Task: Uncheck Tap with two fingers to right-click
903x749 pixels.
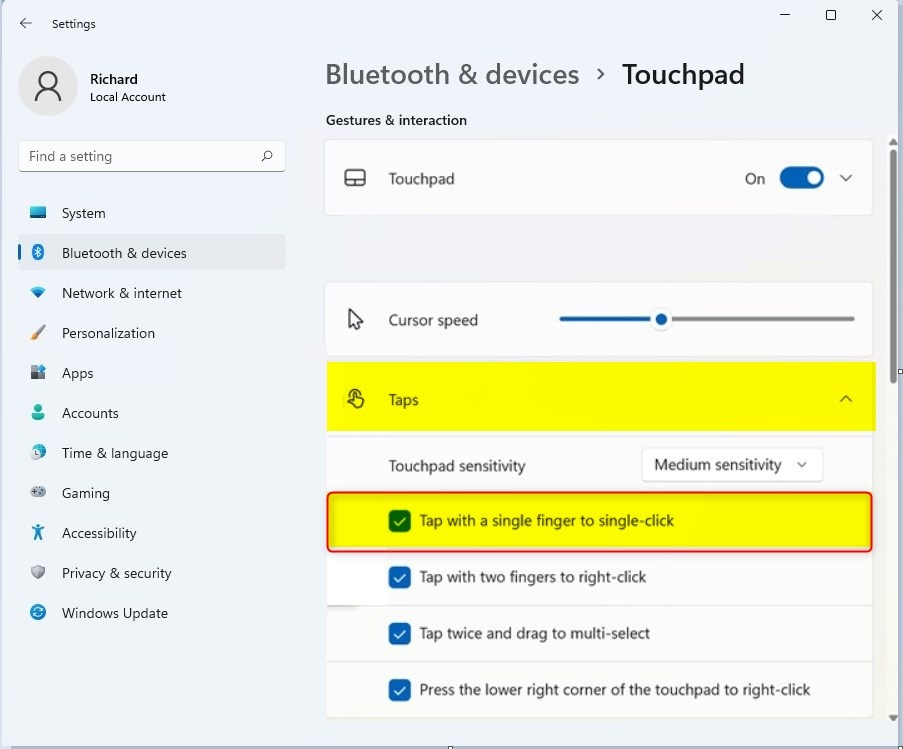Action: [400, 577]
